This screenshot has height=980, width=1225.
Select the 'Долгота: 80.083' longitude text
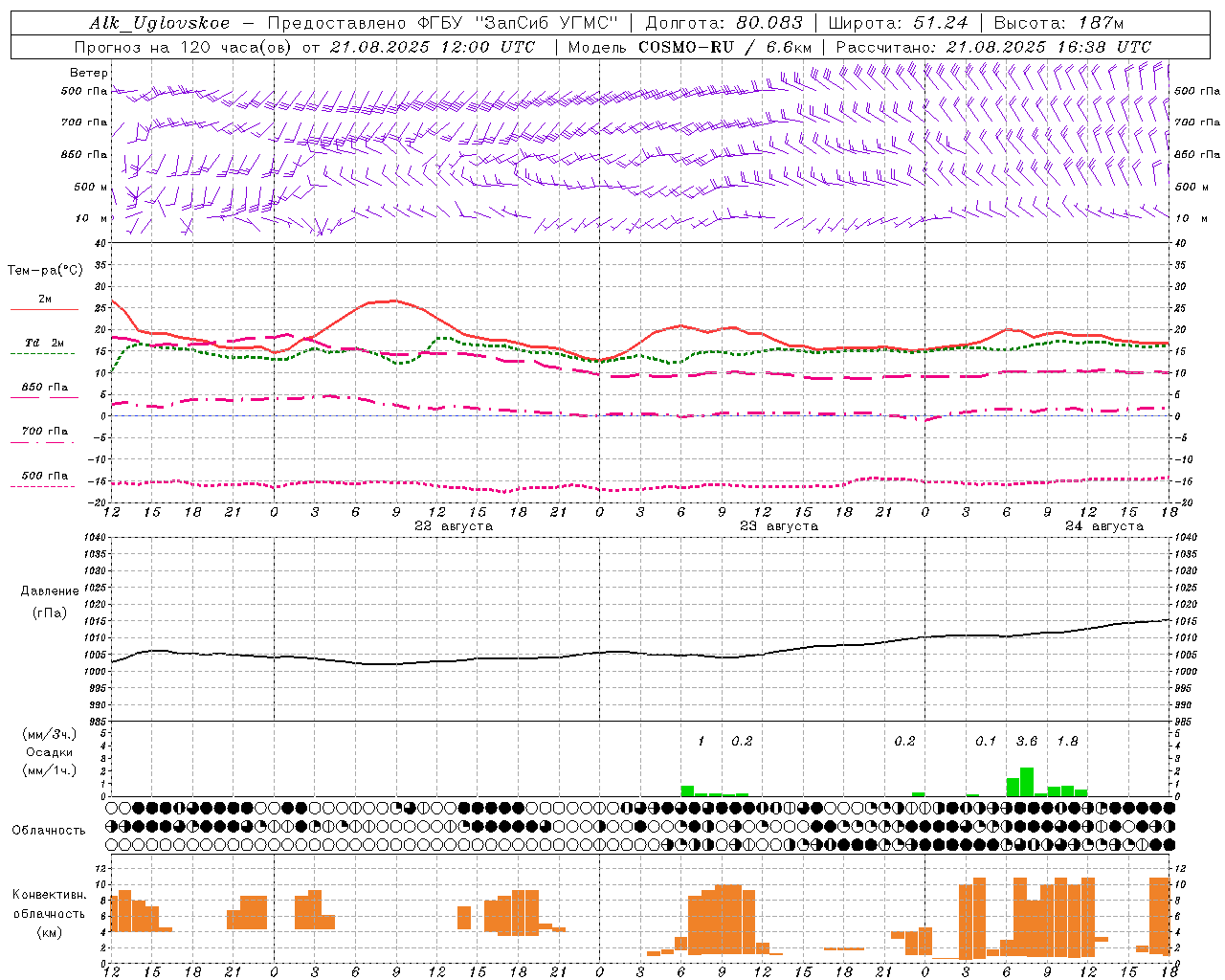click(x=724, y=23)
